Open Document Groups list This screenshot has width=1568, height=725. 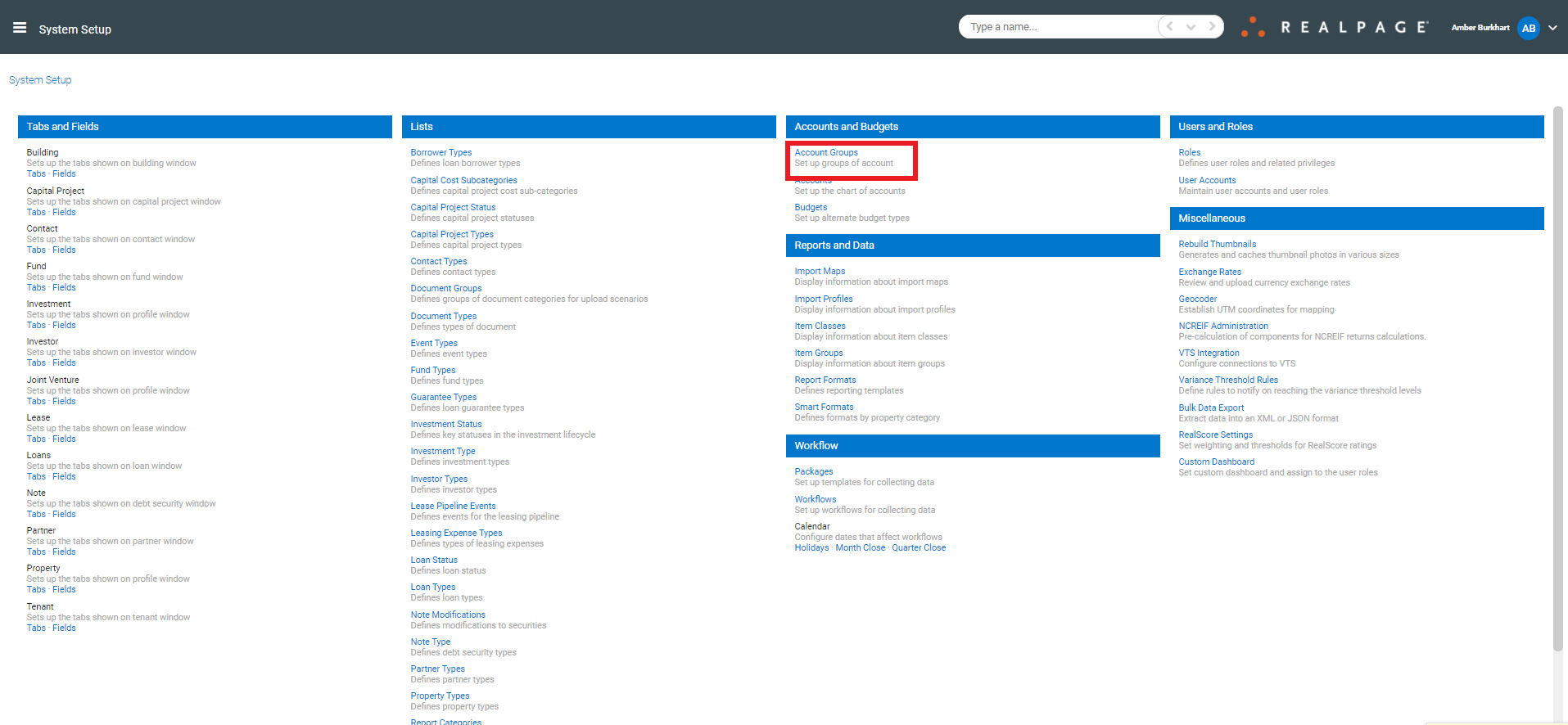click(446, 288)
